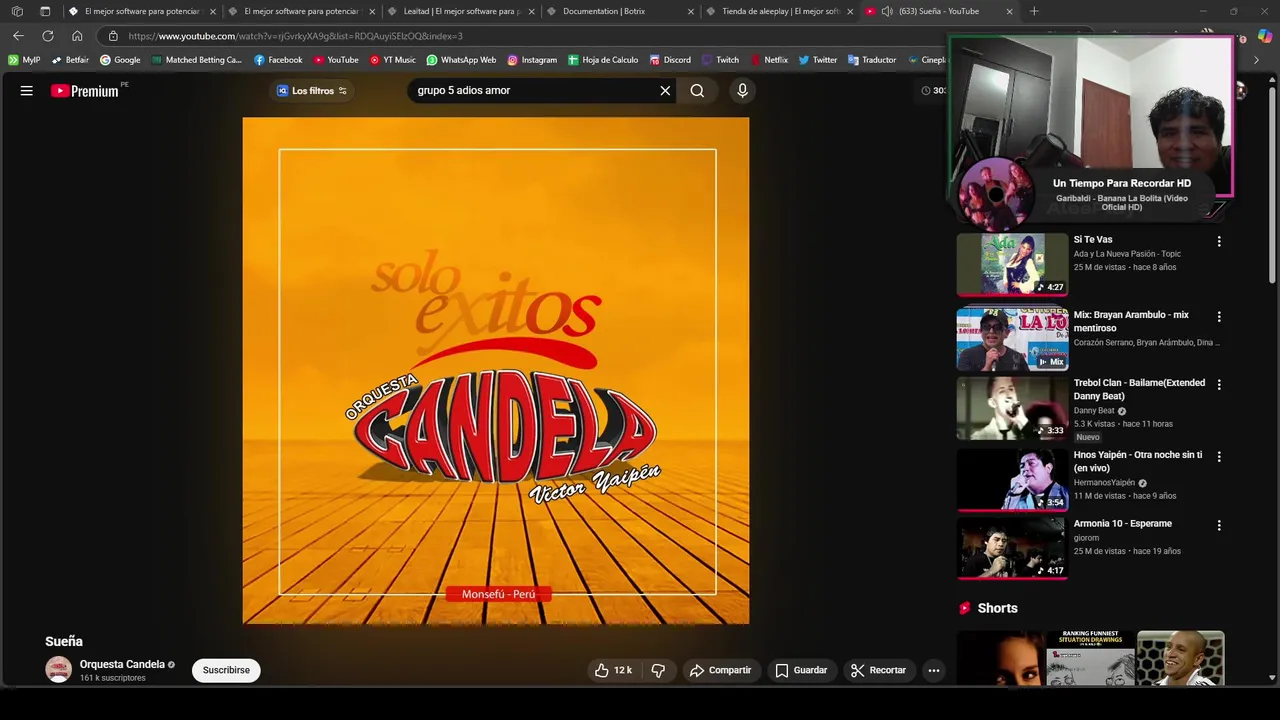The image size is (1280, 720).
Task: Dislike the Sueña video
Action: pos(658,670)
